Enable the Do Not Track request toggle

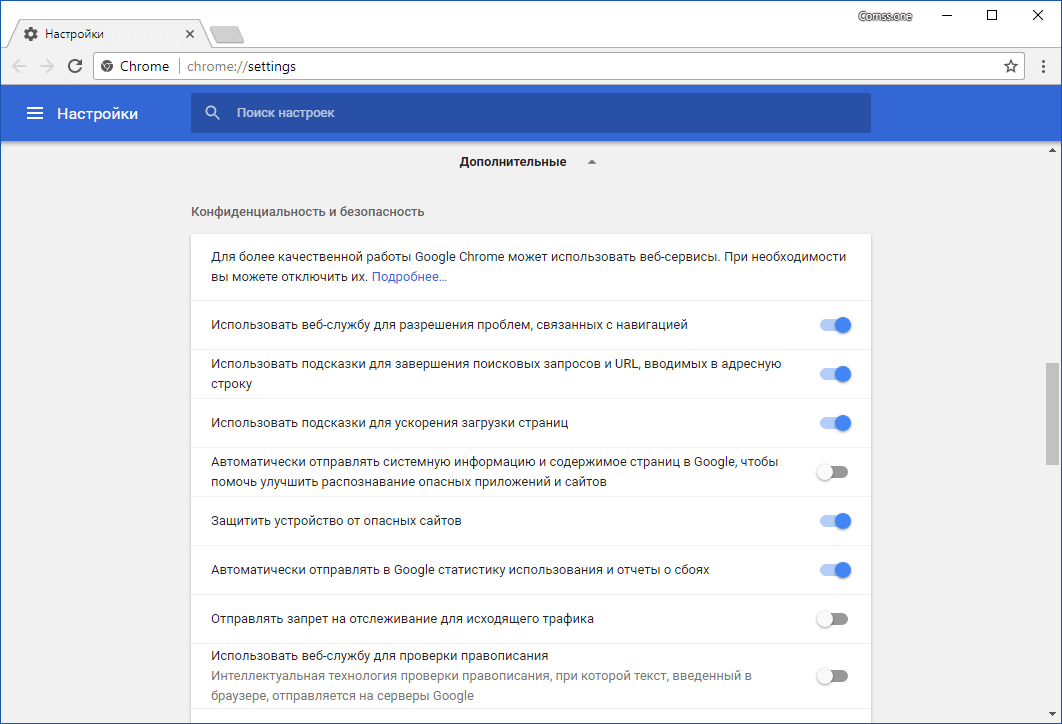coord(832,619)
